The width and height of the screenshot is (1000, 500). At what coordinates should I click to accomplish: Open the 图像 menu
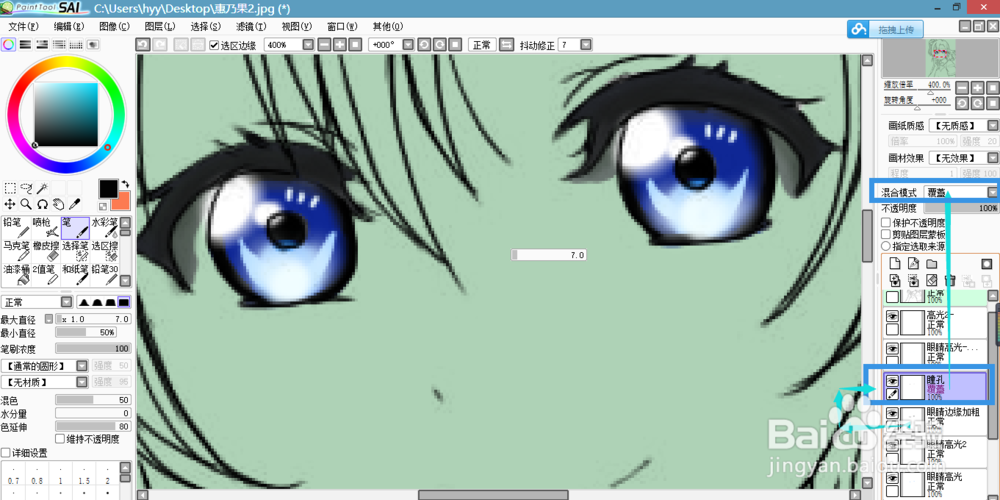(x=114, y=26)
